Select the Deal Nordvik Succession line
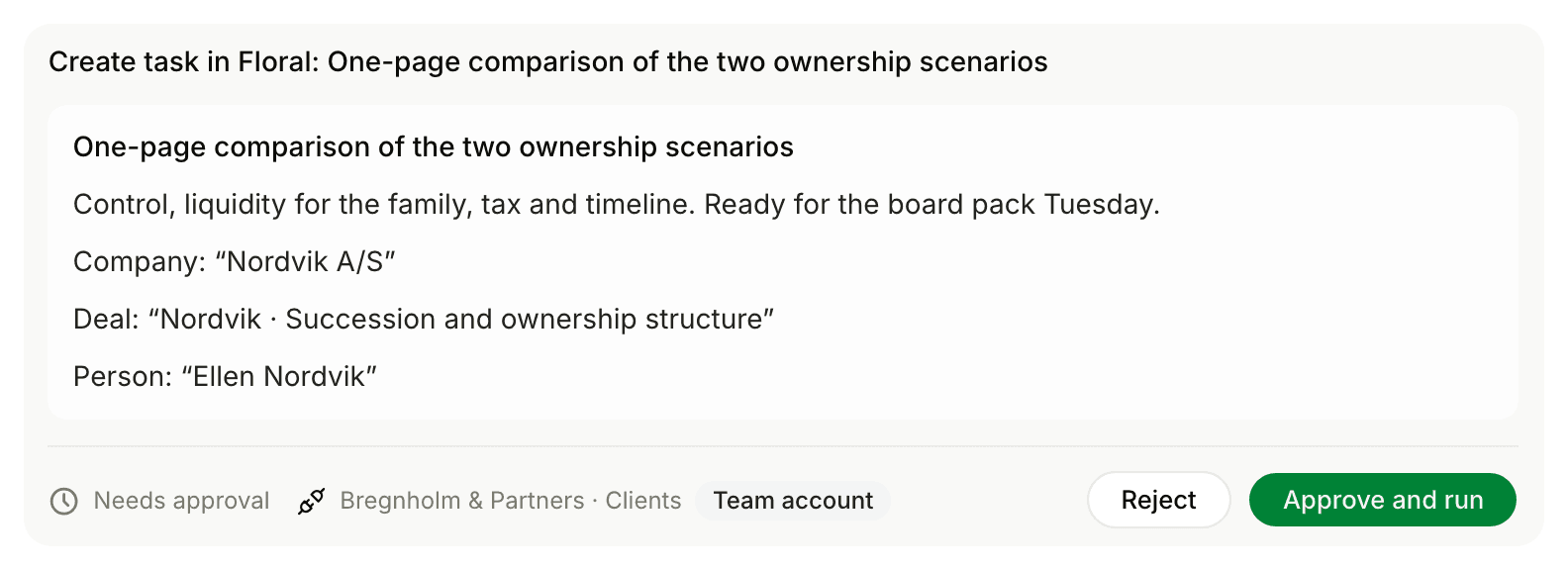Viewport: 1568px width, 569px height. point(424,319)
